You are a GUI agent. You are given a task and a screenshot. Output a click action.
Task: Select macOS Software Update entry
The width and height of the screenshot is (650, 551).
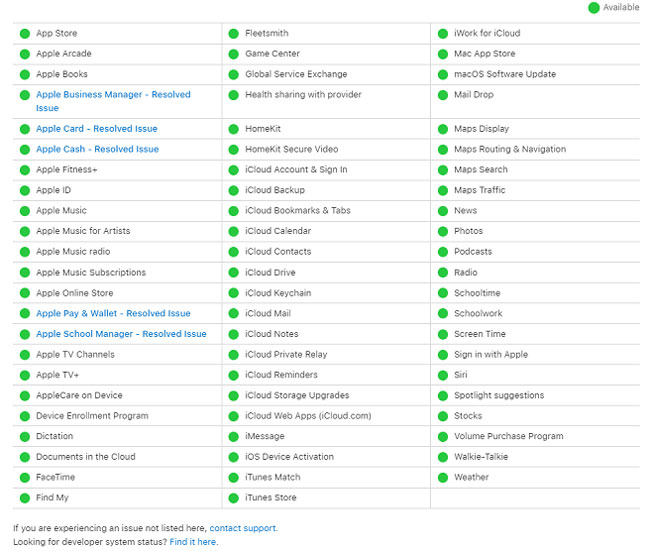coord(505,74)
